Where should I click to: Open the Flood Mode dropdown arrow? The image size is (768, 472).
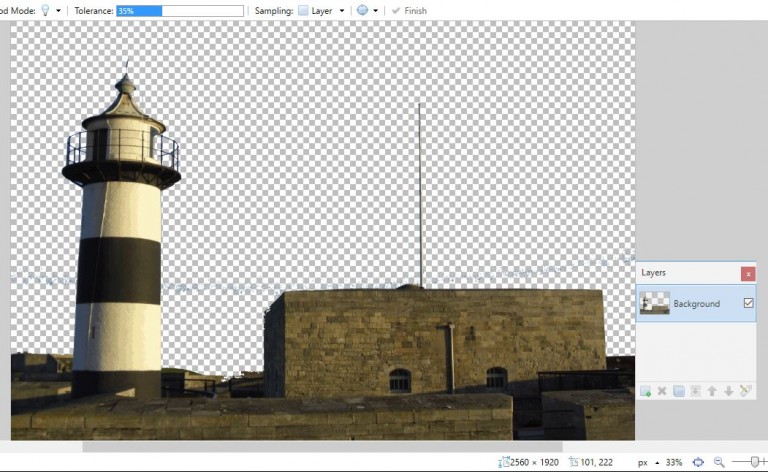pyautogui.click(x=58, y=11)
